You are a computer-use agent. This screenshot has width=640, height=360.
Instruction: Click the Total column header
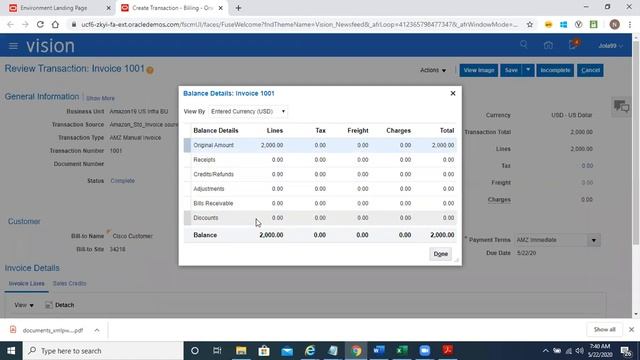click(447, 131)
